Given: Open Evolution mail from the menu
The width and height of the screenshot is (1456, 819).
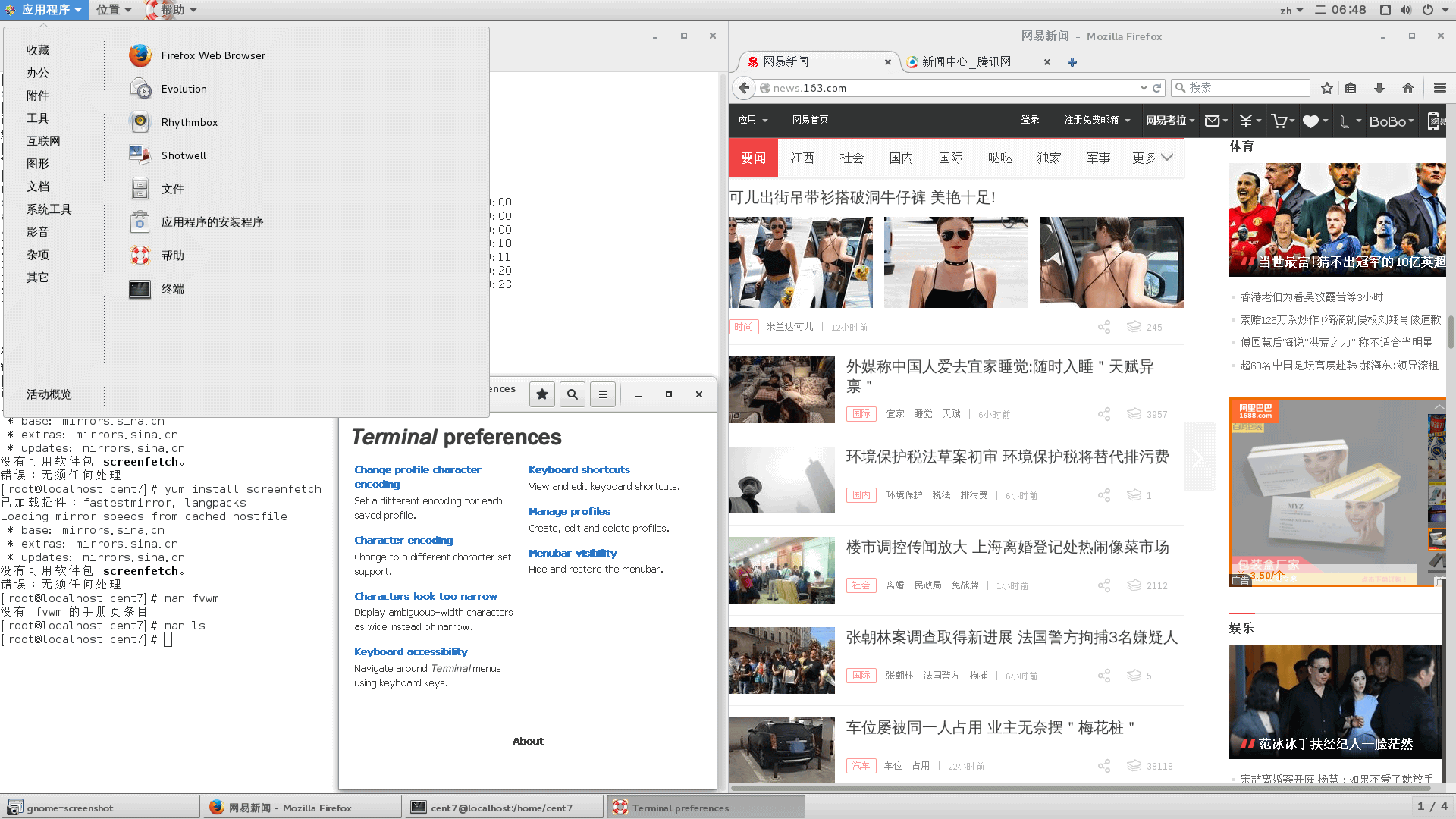Looking at the screenshot, I should tap(168, 89).
